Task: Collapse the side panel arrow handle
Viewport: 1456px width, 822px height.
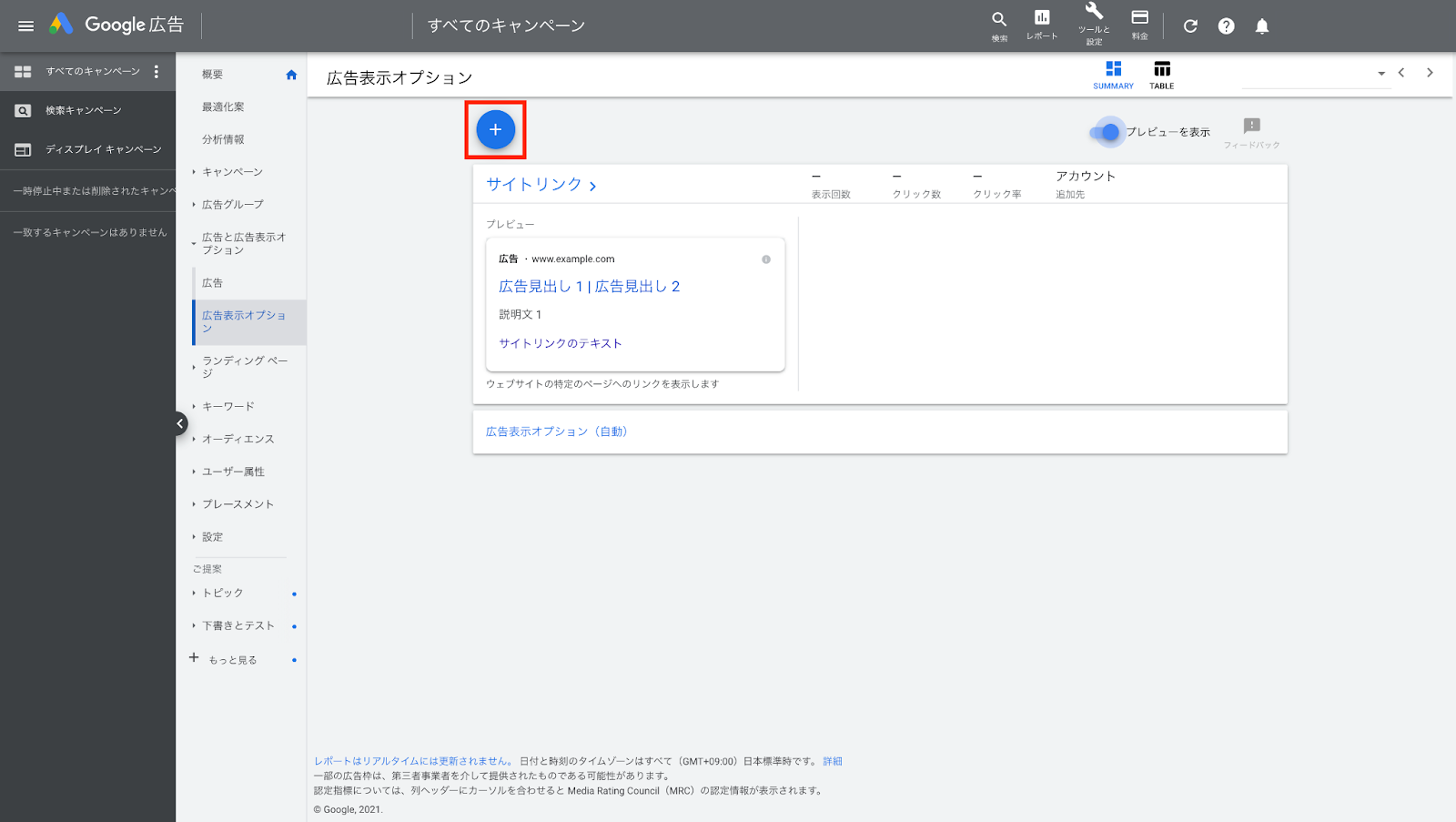Action: (180, 423)
